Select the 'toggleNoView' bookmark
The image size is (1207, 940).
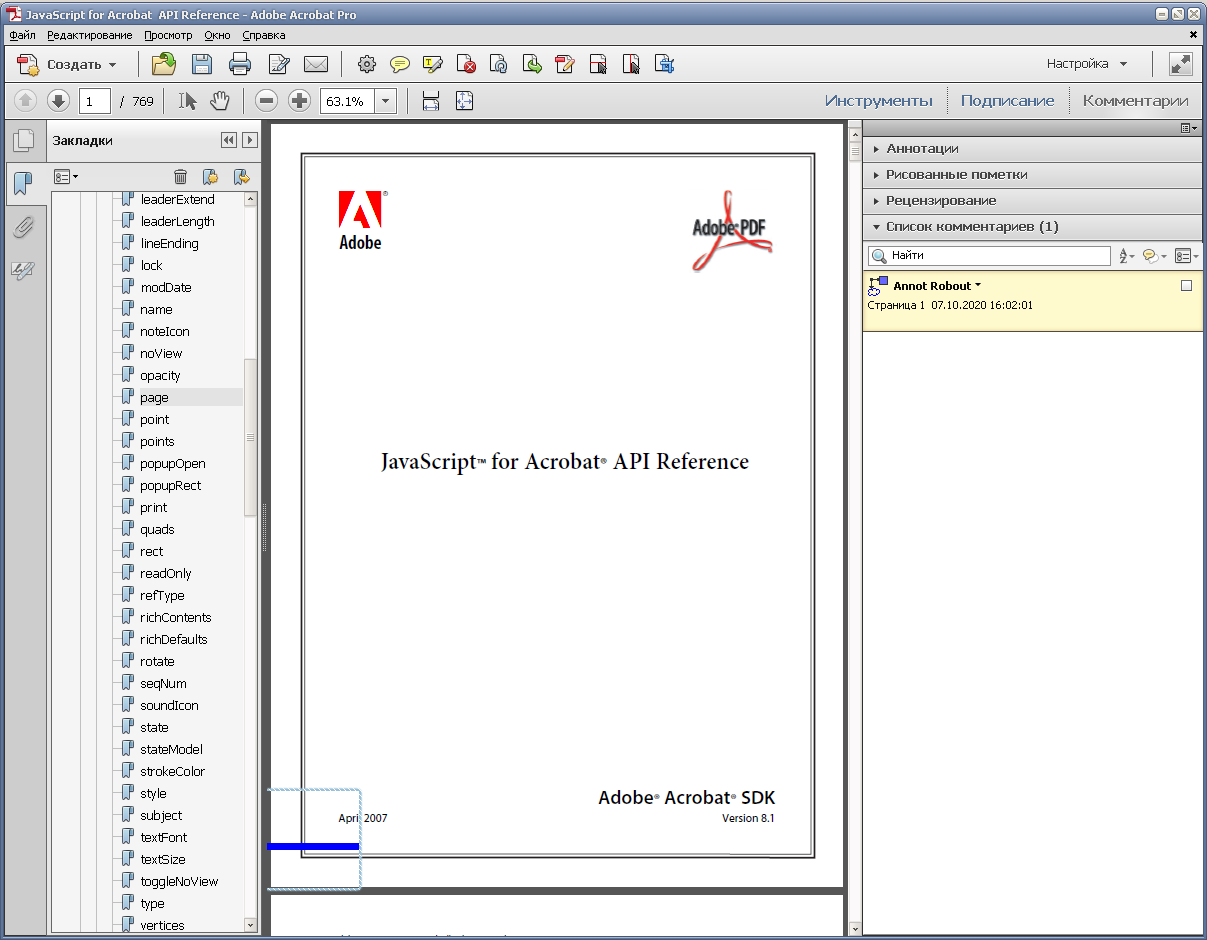pos(179,882)
